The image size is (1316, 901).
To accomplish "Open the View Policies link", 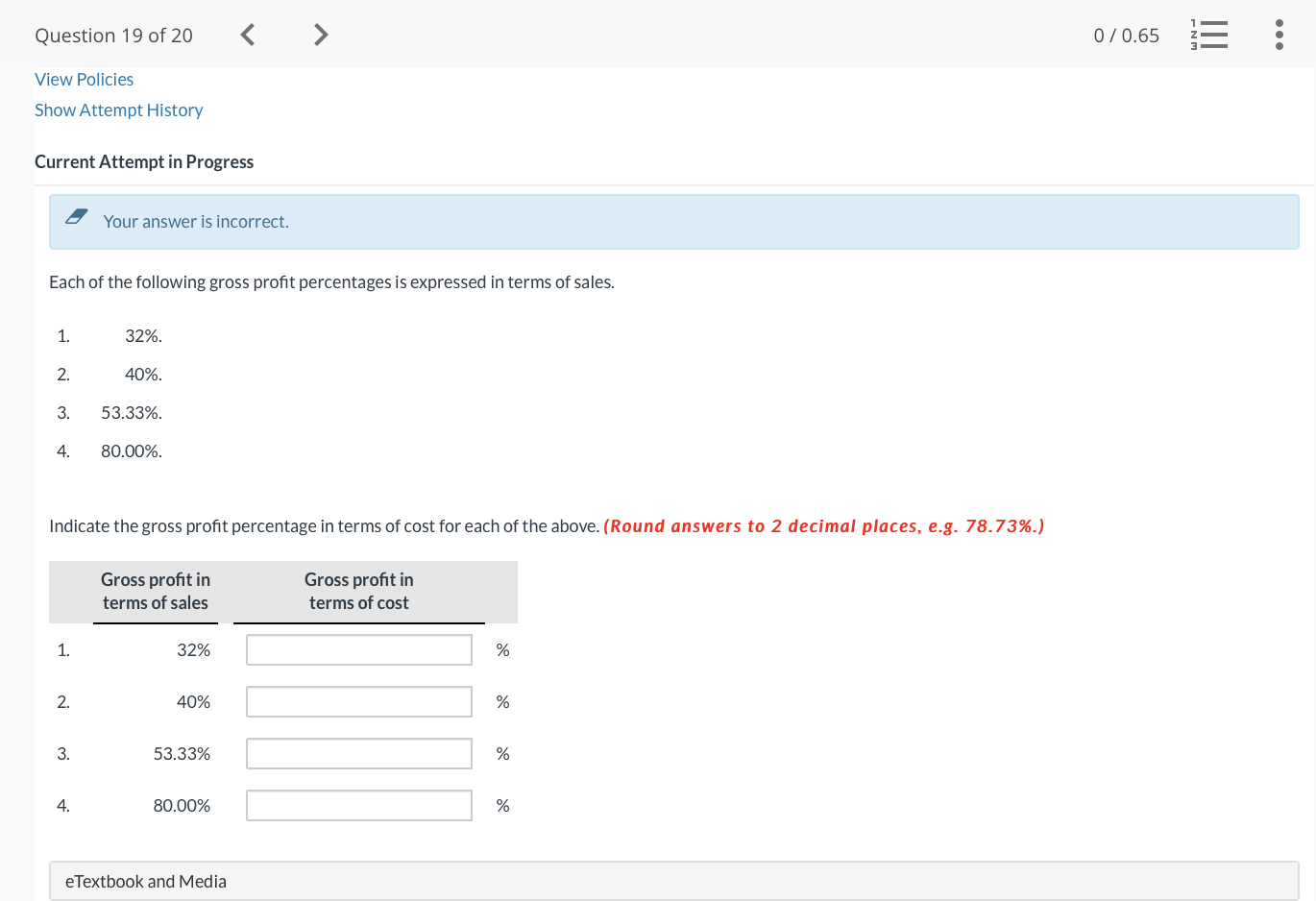I will 84,80.
